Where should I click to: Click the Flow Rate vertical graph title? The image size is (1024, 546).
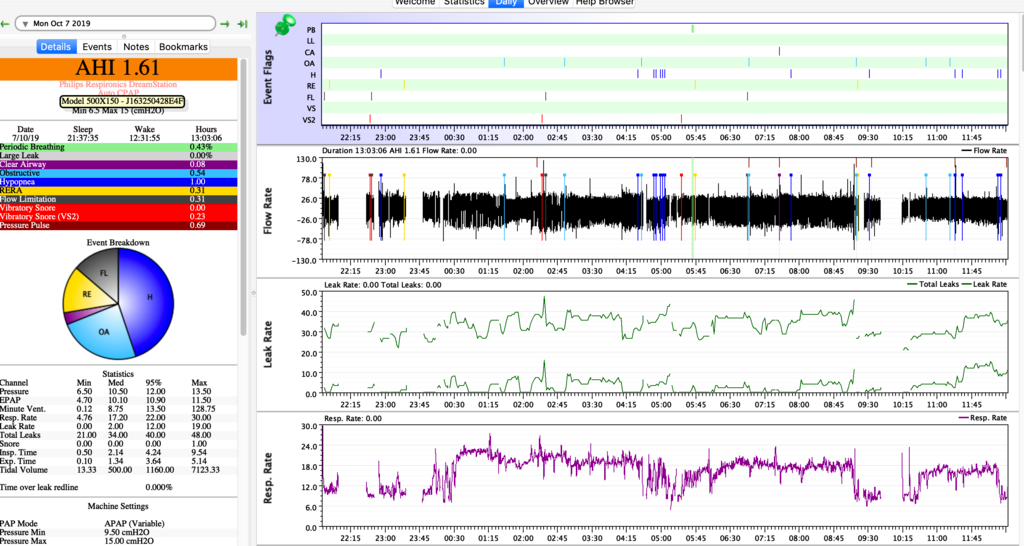[268, 211]
